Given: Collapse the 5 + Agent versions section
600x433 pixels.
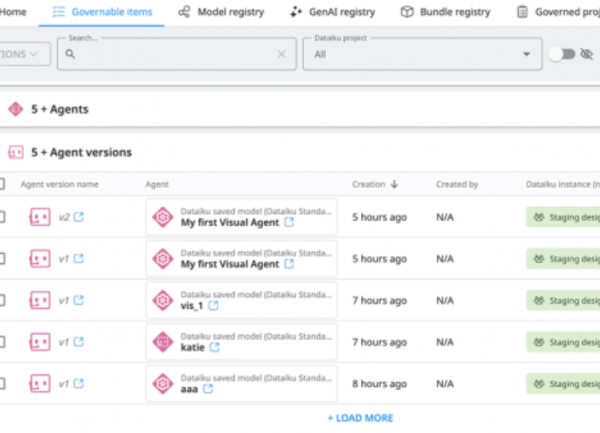Looking at the screenshot, I should (81, 152).
